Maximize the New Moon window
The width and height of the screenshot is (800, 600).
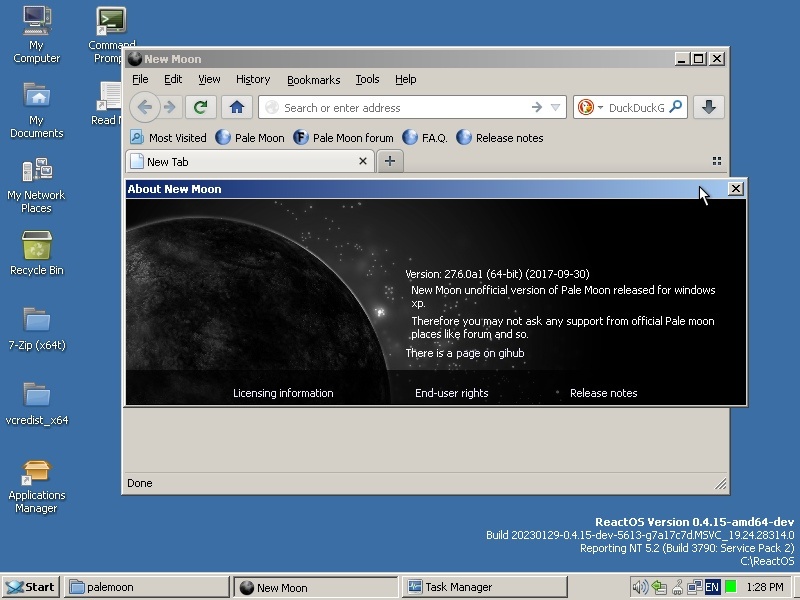[698, 59]
